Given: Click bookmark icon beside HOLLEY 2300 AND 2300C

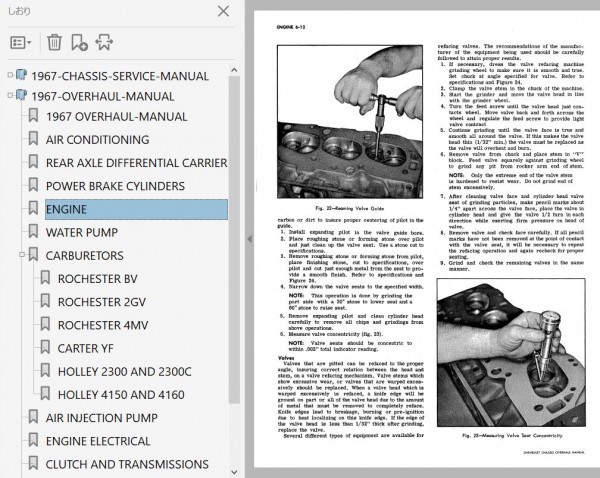Looking at the screenshot, I should point(45,370).
